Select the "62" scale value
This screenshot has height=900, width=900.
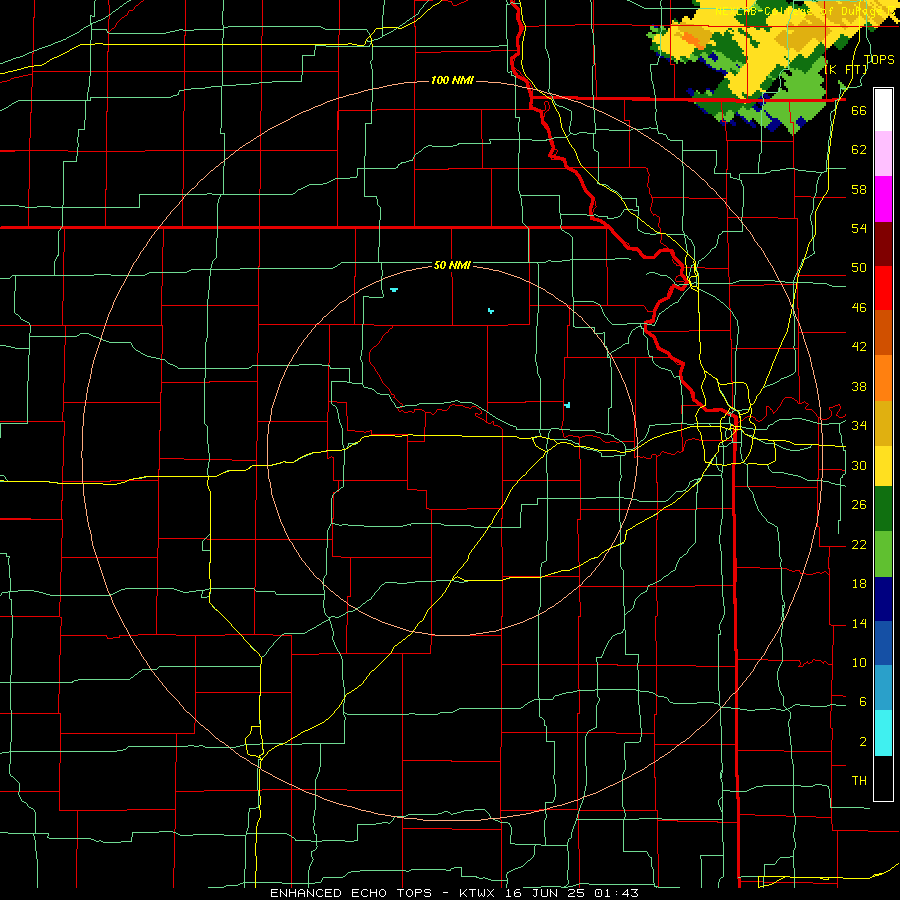point(859,149)
